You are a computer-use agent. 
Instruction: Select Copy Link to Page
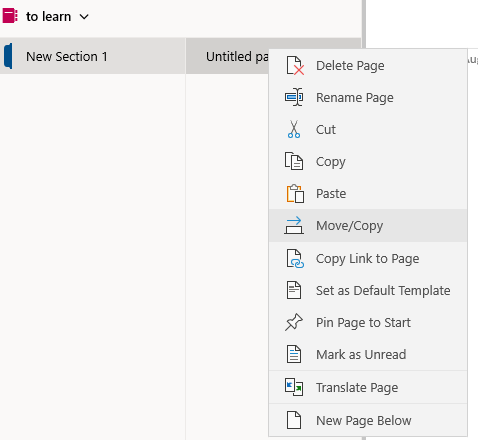(x=368, y=258)
